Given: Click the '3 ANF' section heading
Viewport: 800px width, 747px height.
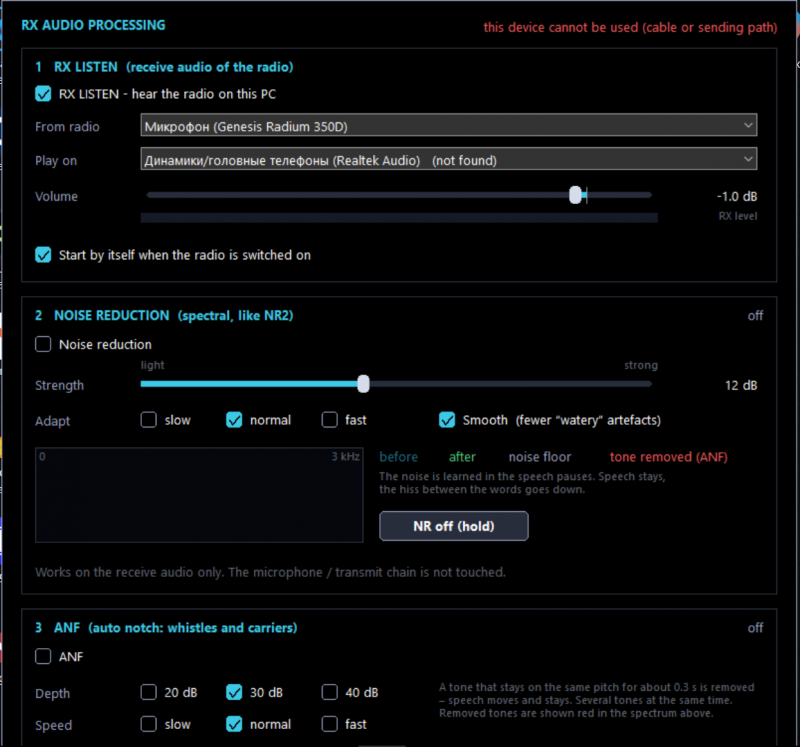Looking at the screenshot, I should 166,628.
